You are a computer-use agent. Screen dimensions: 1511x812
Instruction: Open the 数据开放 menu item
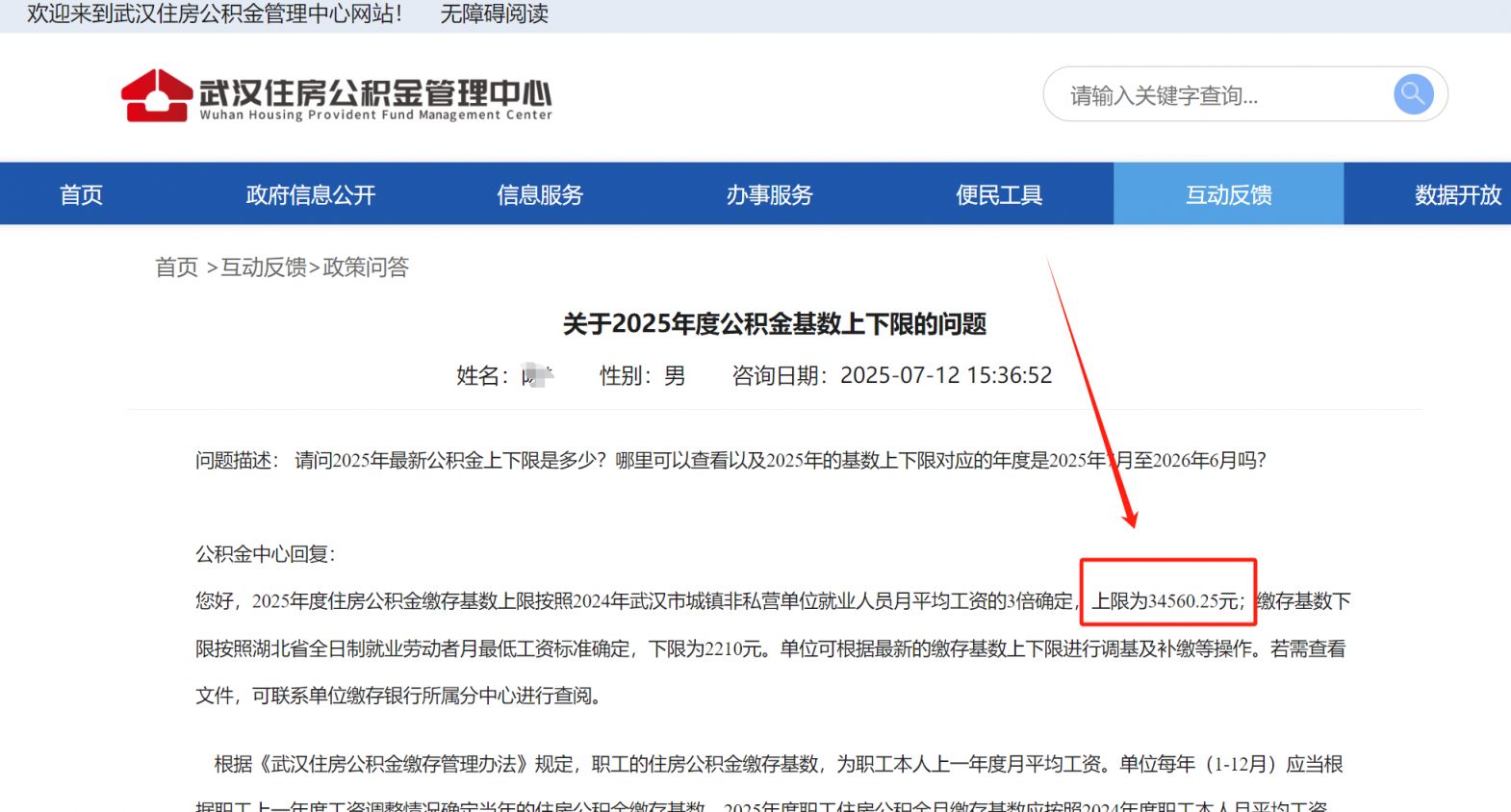1457,194
